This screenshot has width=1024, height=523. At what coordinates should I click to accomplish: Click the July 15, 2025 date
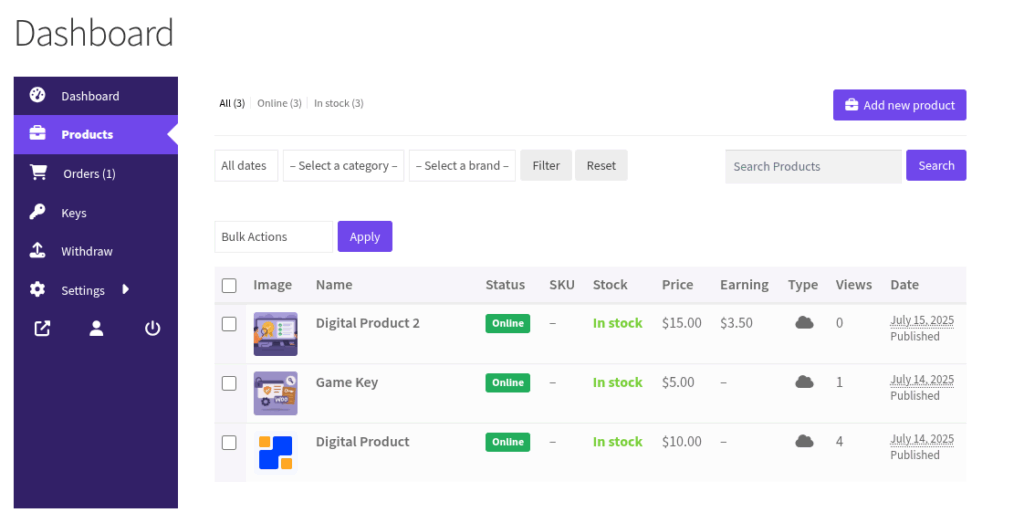[x=921, y=321]
